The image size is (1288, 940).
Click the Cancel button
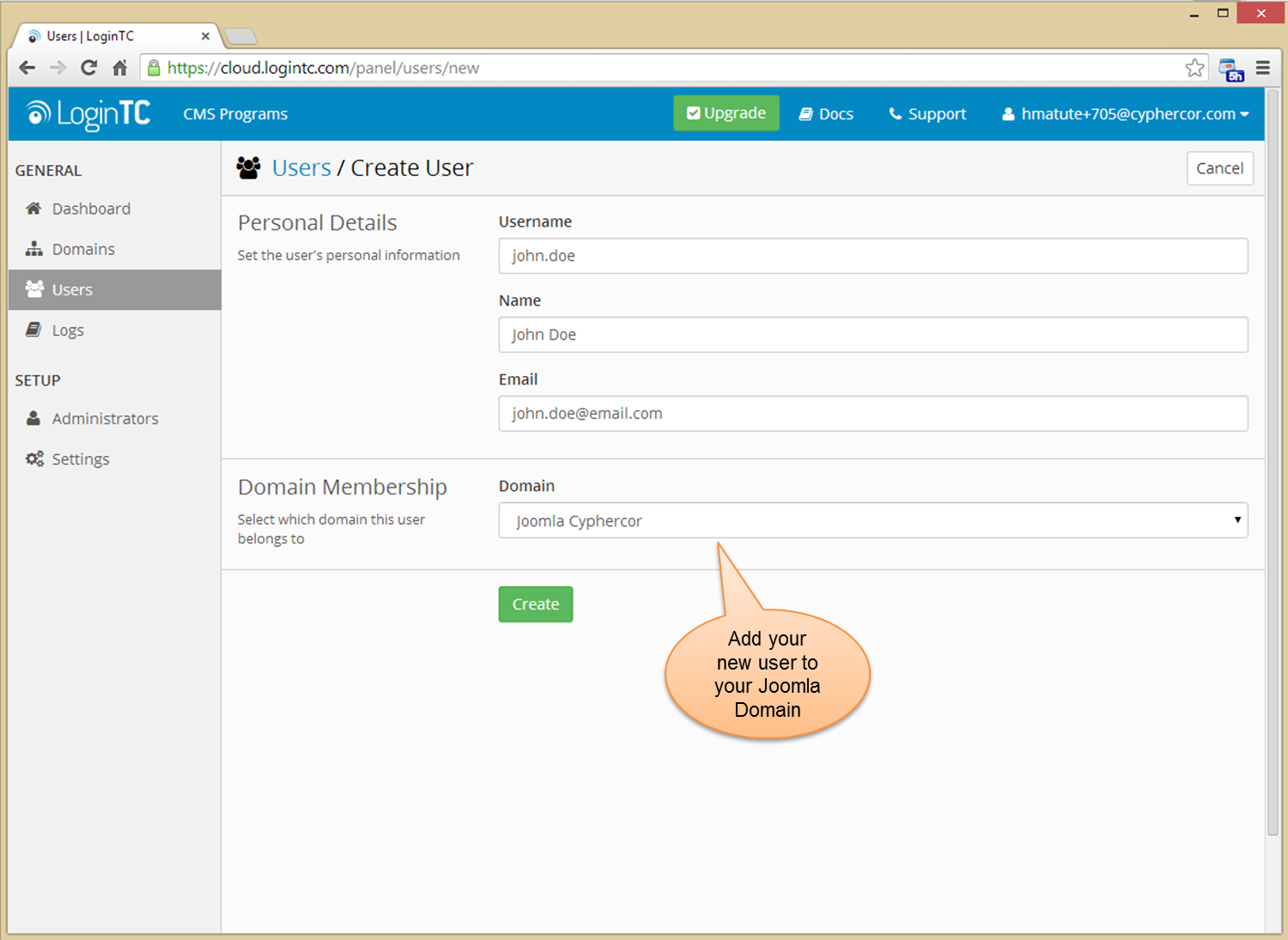[x=1219, y=168]
